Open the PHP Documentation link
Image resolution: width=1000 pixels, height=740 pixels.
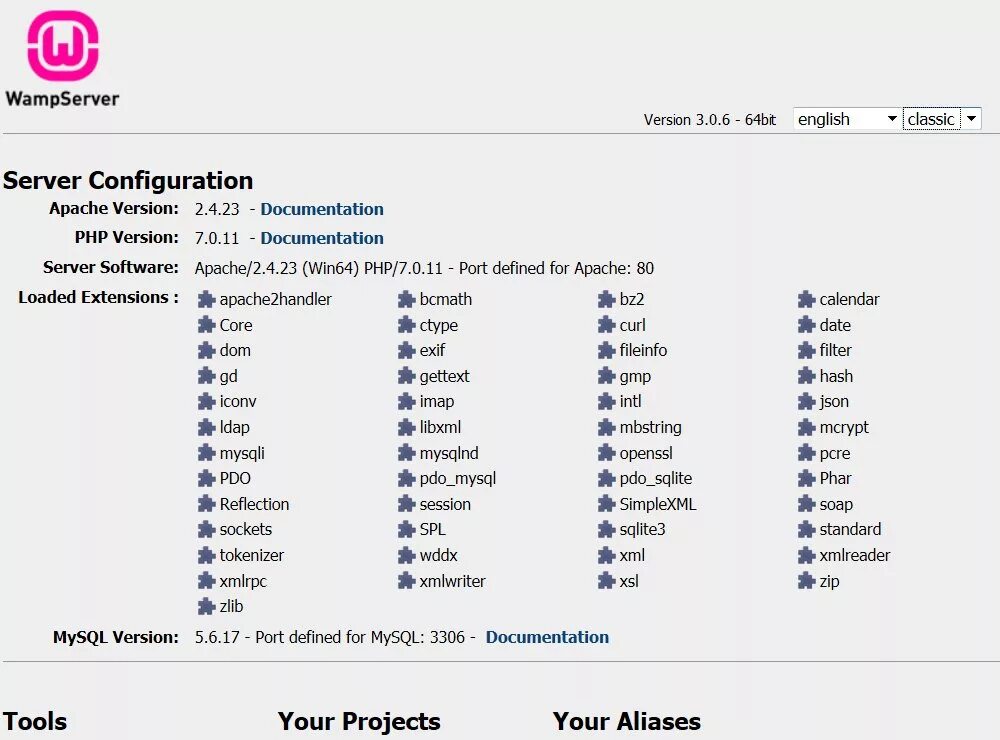click(x=322, y=238)
